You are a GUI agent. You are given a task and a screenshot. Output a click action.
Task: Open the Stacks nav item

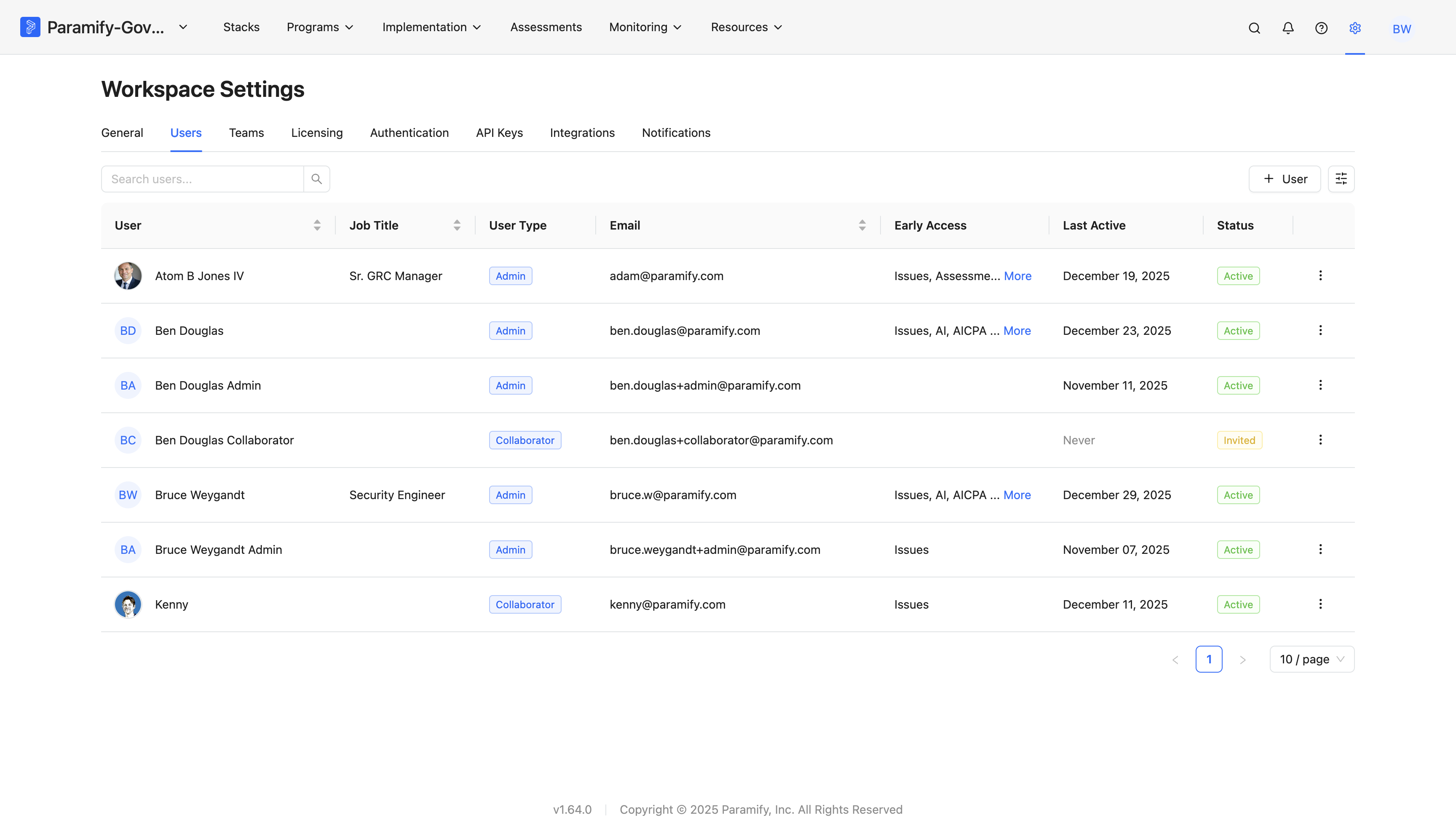coord(241,27)
